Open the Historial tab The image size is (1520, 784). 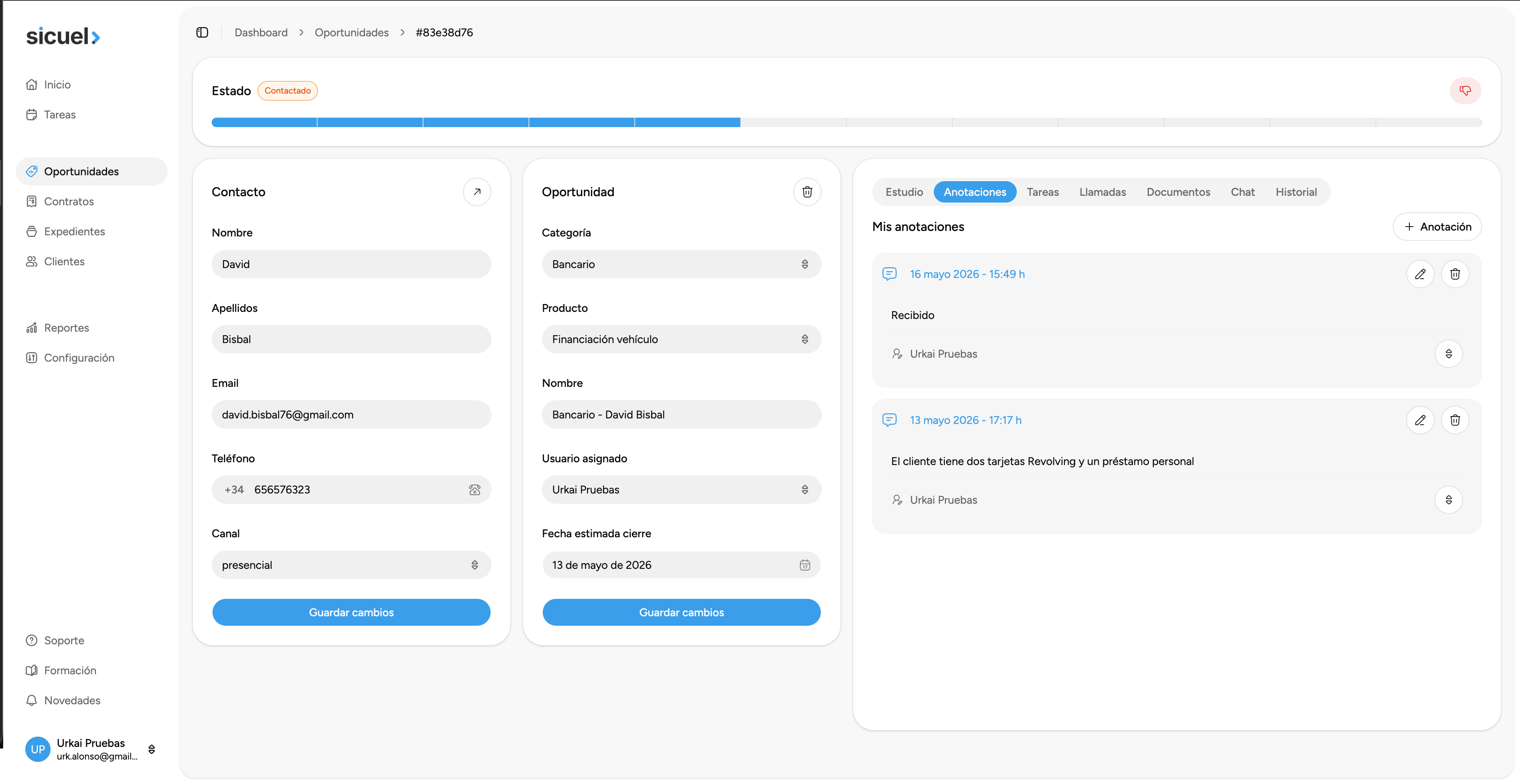pyautogui.click(x=1296, y=192)
